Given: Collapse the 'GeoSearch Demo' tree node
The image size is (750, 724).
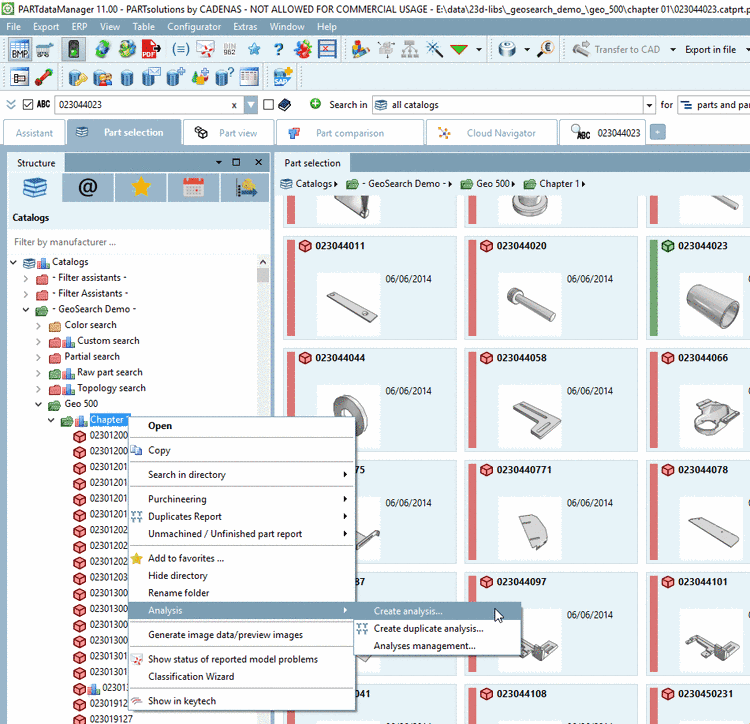Looking at the screenshot, I should (26, 310).
